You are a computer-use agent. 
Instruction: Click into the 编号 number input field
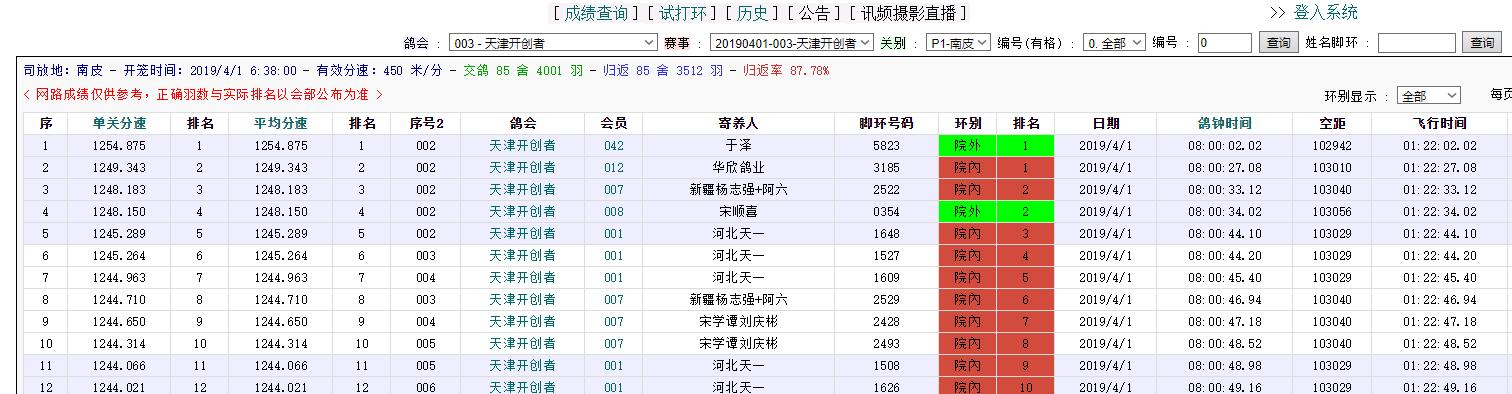click(x=1224, y=43)
